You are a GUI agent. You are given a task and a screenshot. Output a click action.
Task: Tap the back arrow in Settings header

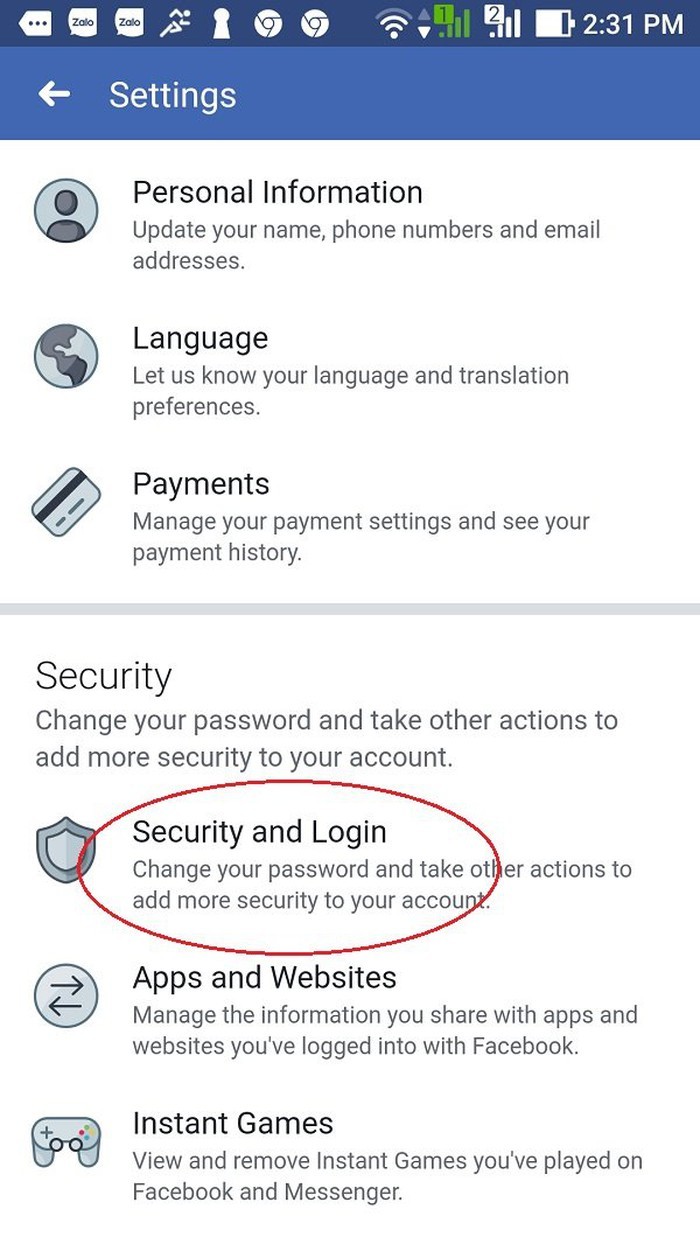(54, 95)
